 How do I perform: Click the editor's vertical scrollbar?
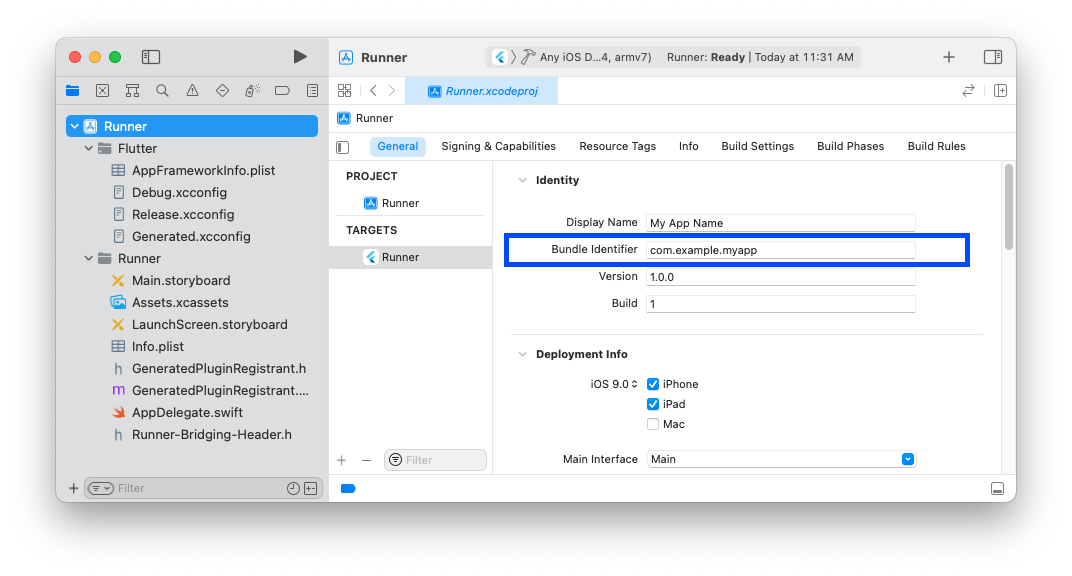1009,206
